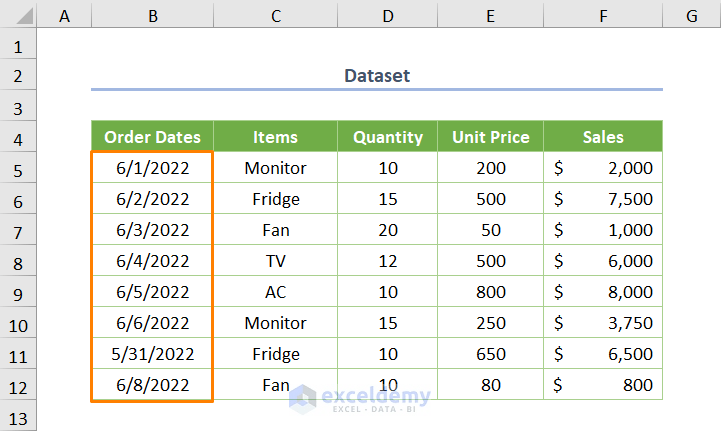
Task: Select the Fridge cell in row 6
Action: [275, 198]
